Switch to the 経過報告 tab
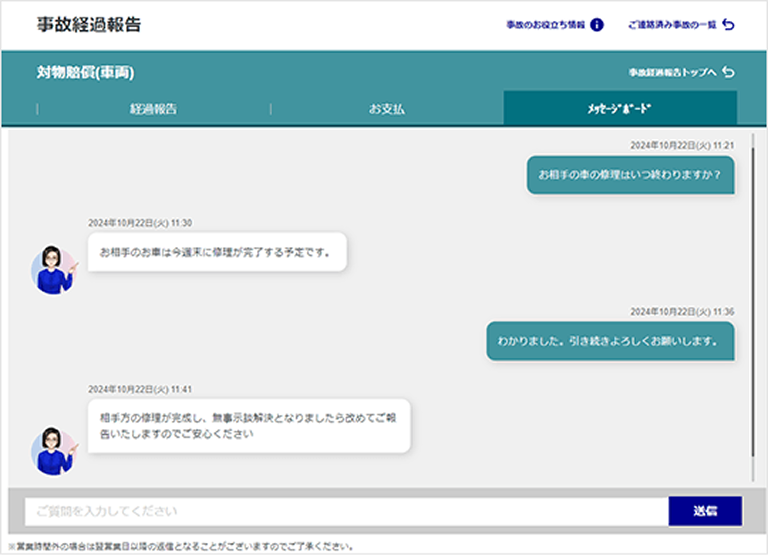 (153, 109)
